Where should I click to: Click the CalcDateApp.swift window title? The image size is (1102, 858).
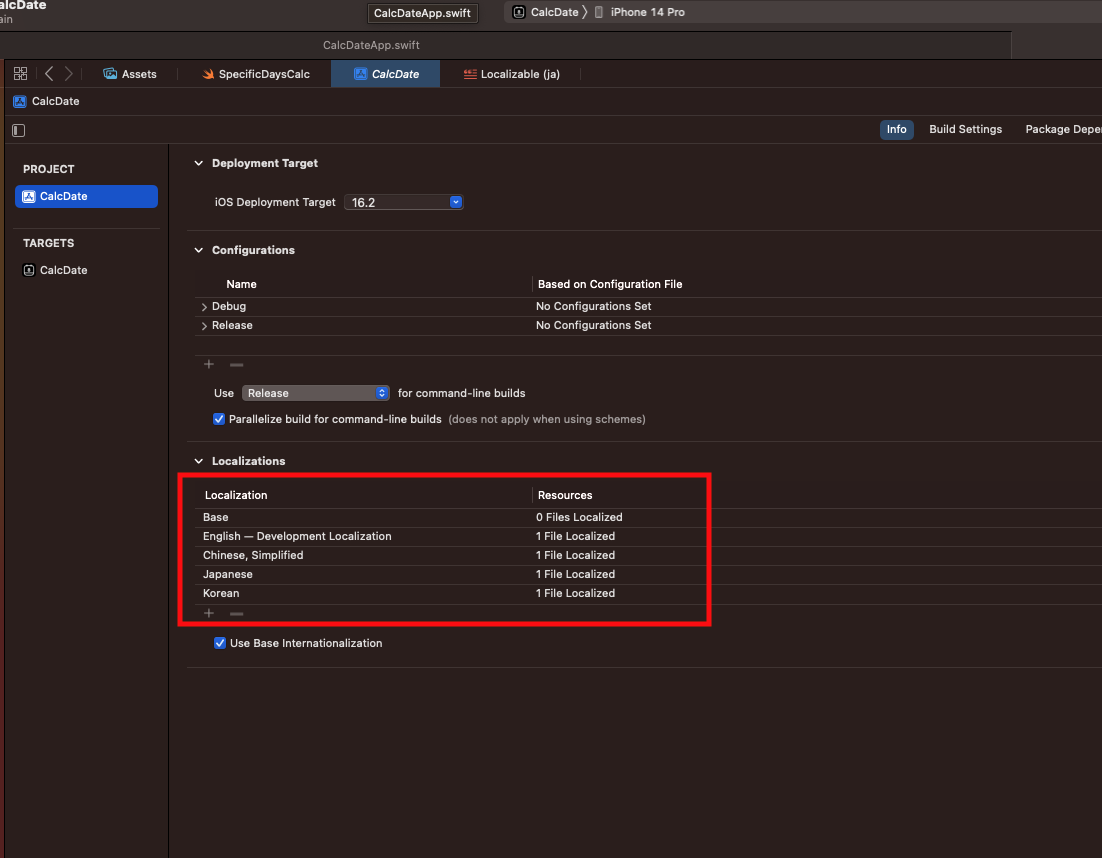point(371,45)
